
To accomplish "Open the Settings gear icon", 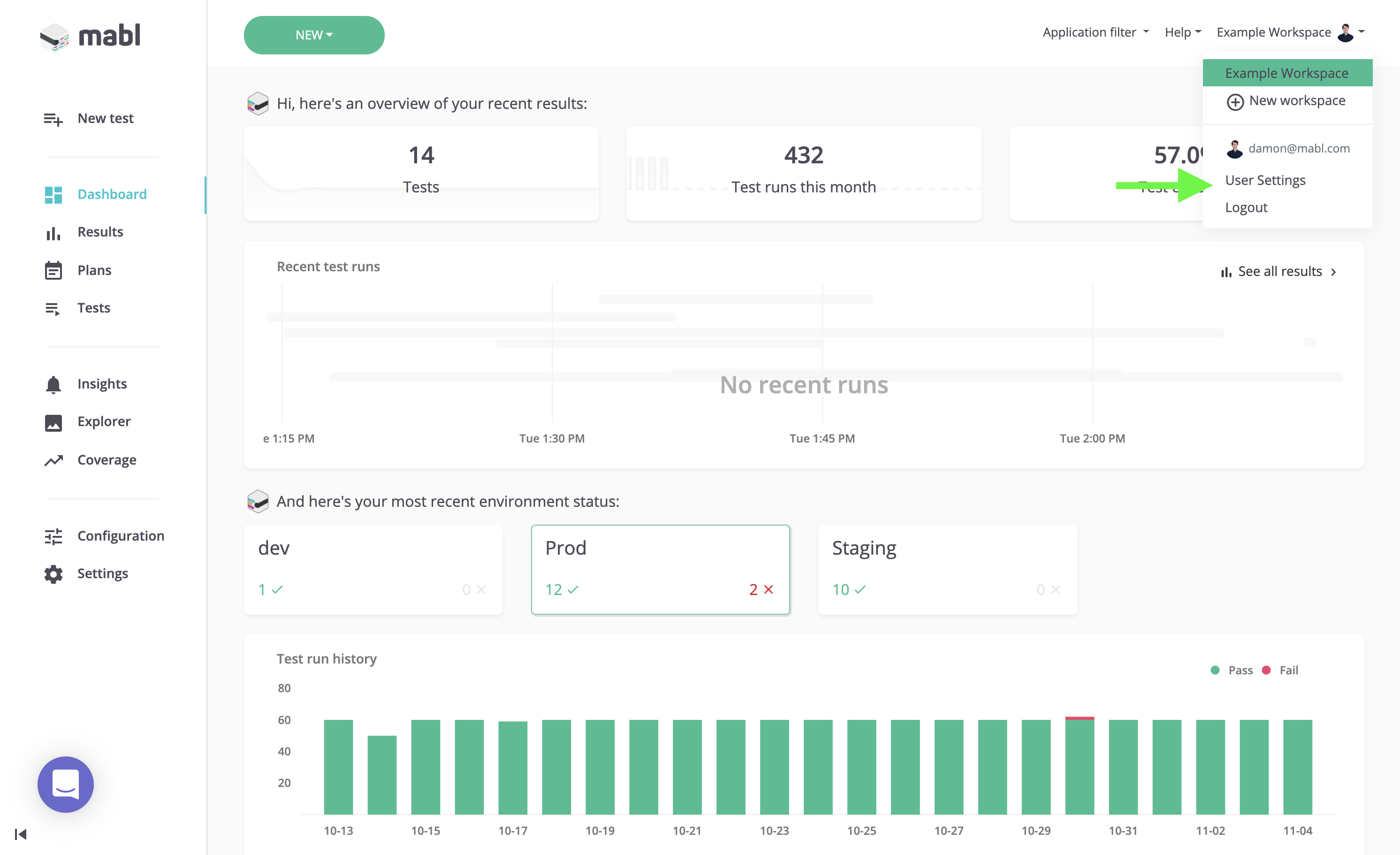I will click(53, 573).
